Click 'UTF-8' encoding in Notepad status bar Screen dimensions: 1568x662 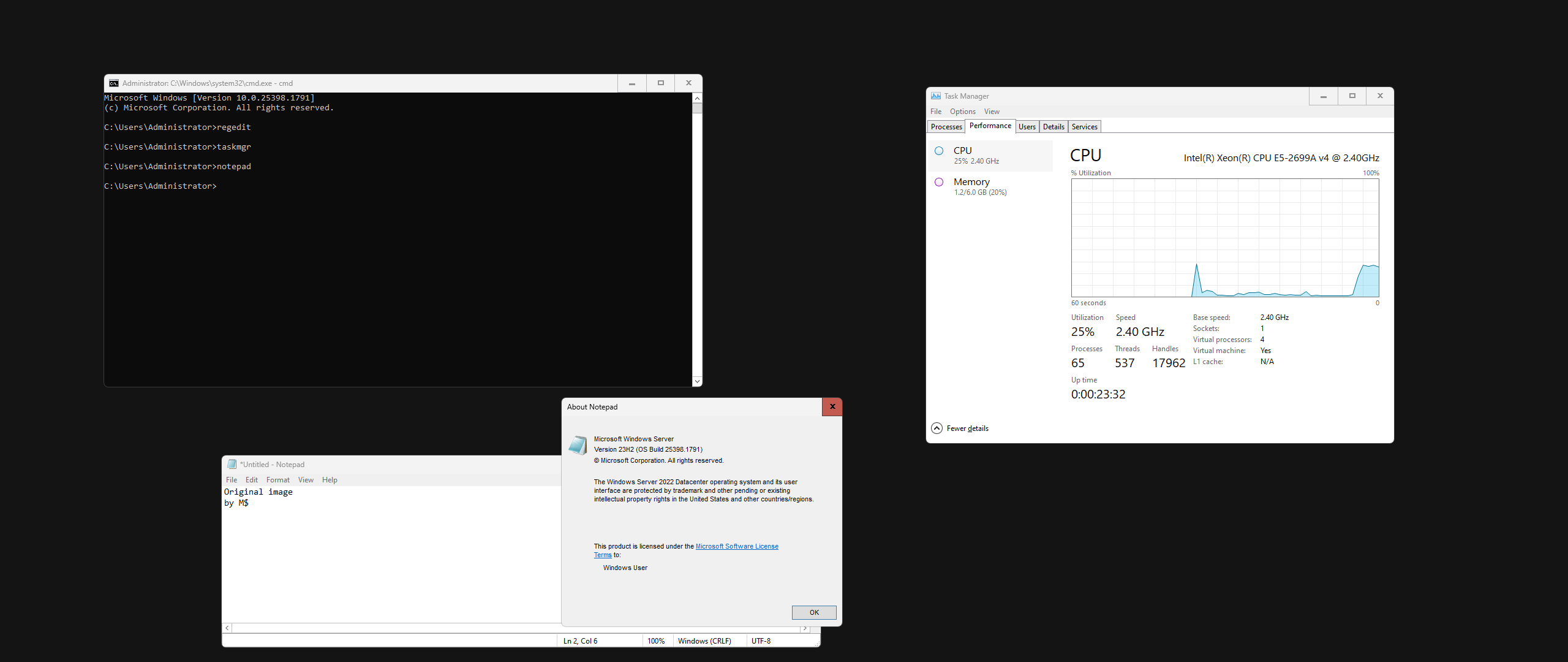[761, 641]
